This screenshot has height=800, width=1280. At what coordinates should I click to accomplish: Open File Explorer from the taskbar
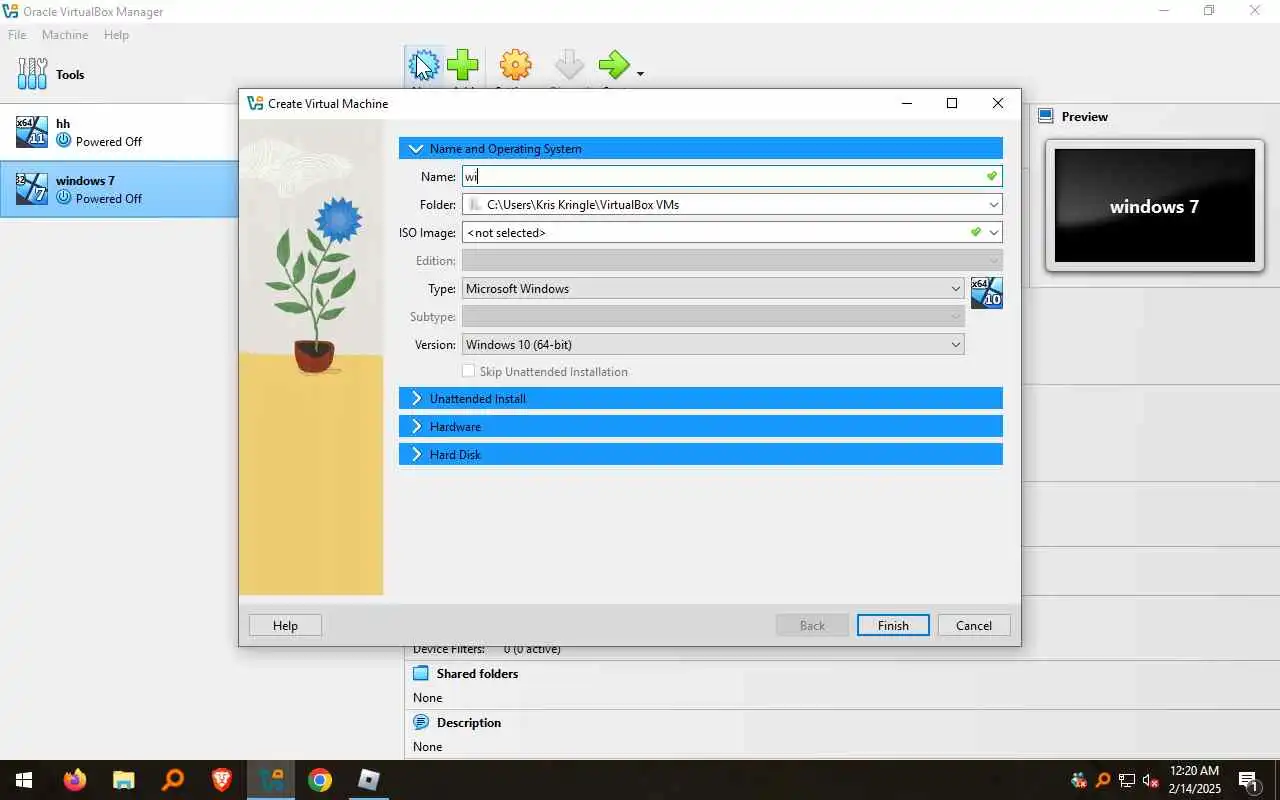click(123, 780)
